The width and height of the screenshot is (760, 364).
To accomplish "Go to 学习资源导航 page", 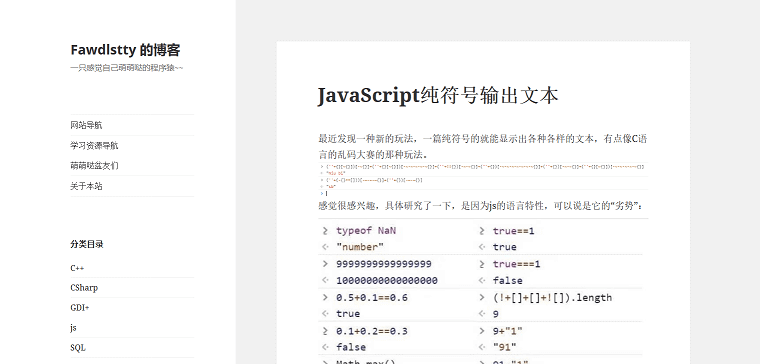I will coord(94,145).
